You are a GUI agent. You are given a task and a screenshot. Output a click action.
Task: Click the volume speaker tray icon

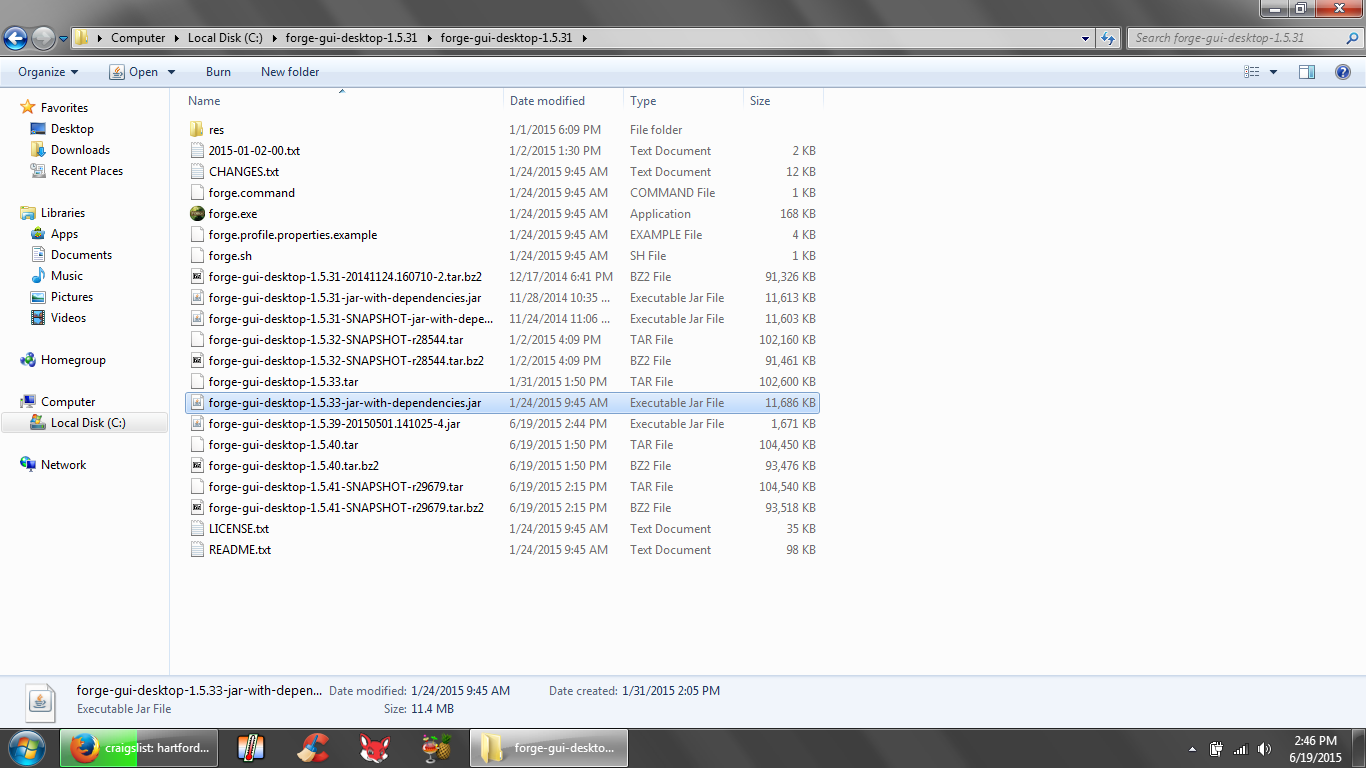(1265, 749)
